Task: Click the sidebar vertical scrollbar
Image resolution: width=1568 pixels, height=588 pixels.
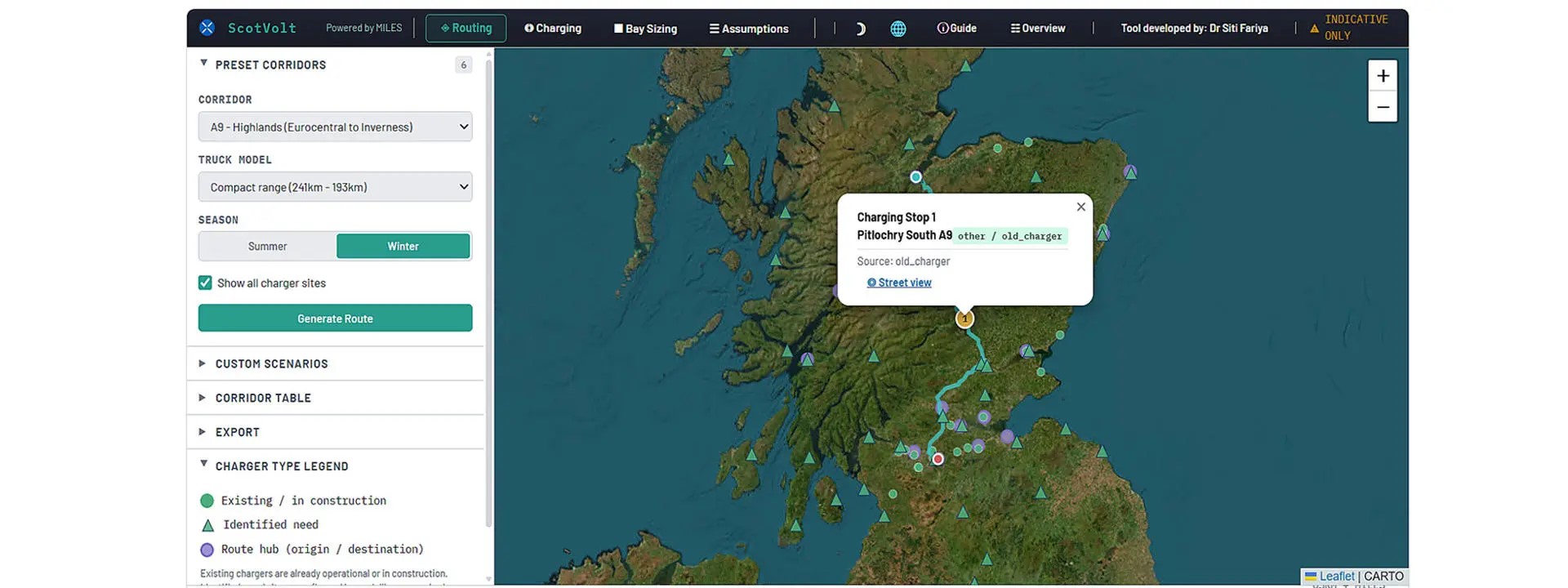Action: pyautogui.click(x=488, y=294)
